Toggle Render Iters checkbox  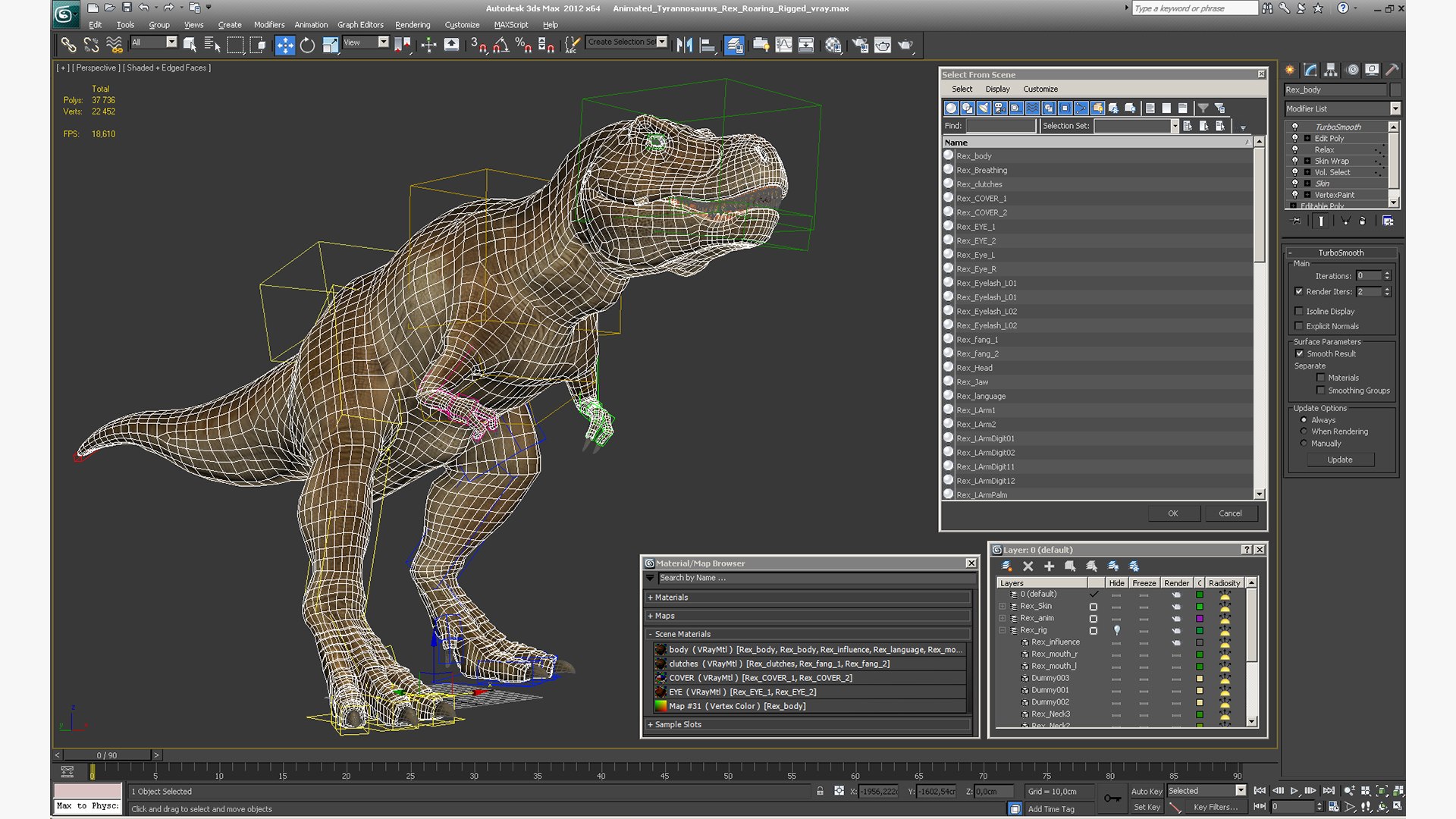tap(1299, 291)
